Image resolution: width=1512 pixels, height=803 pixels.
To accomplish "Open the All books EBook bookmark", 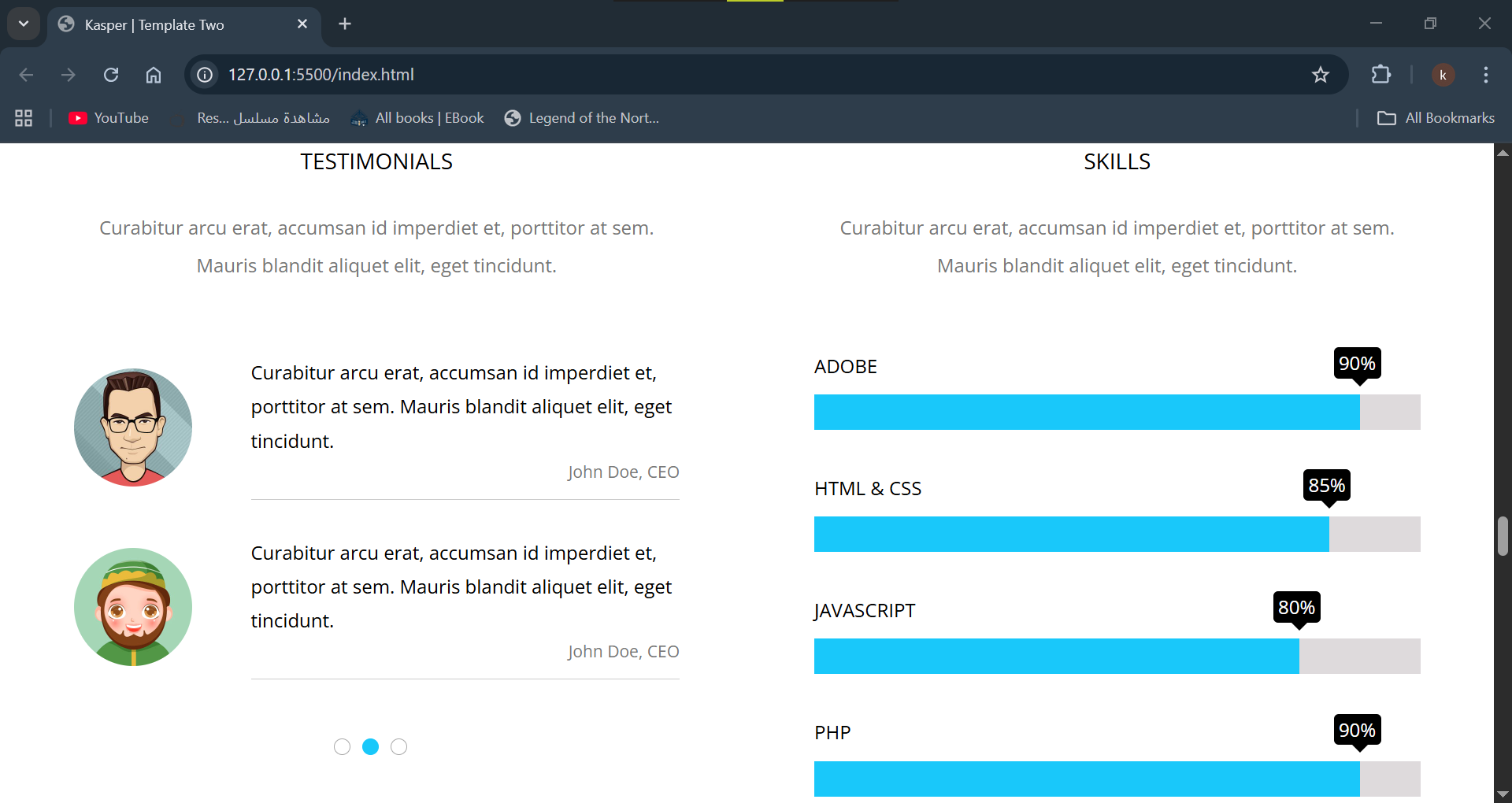I will (418, 118).
